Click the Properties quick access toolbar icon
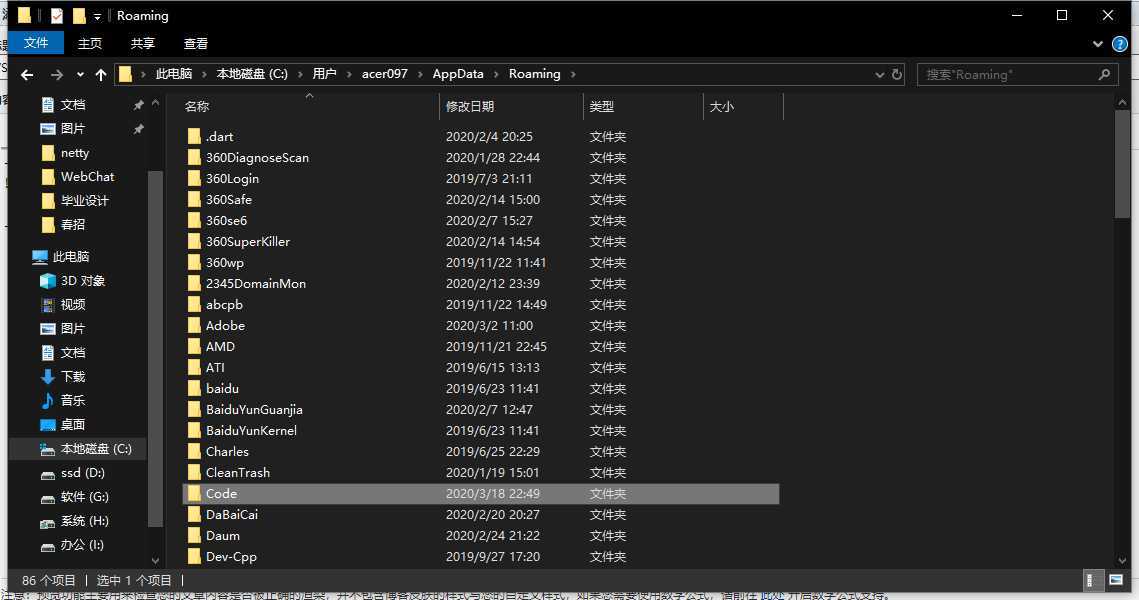1139x600 pixels. click(x=57, y=15)
